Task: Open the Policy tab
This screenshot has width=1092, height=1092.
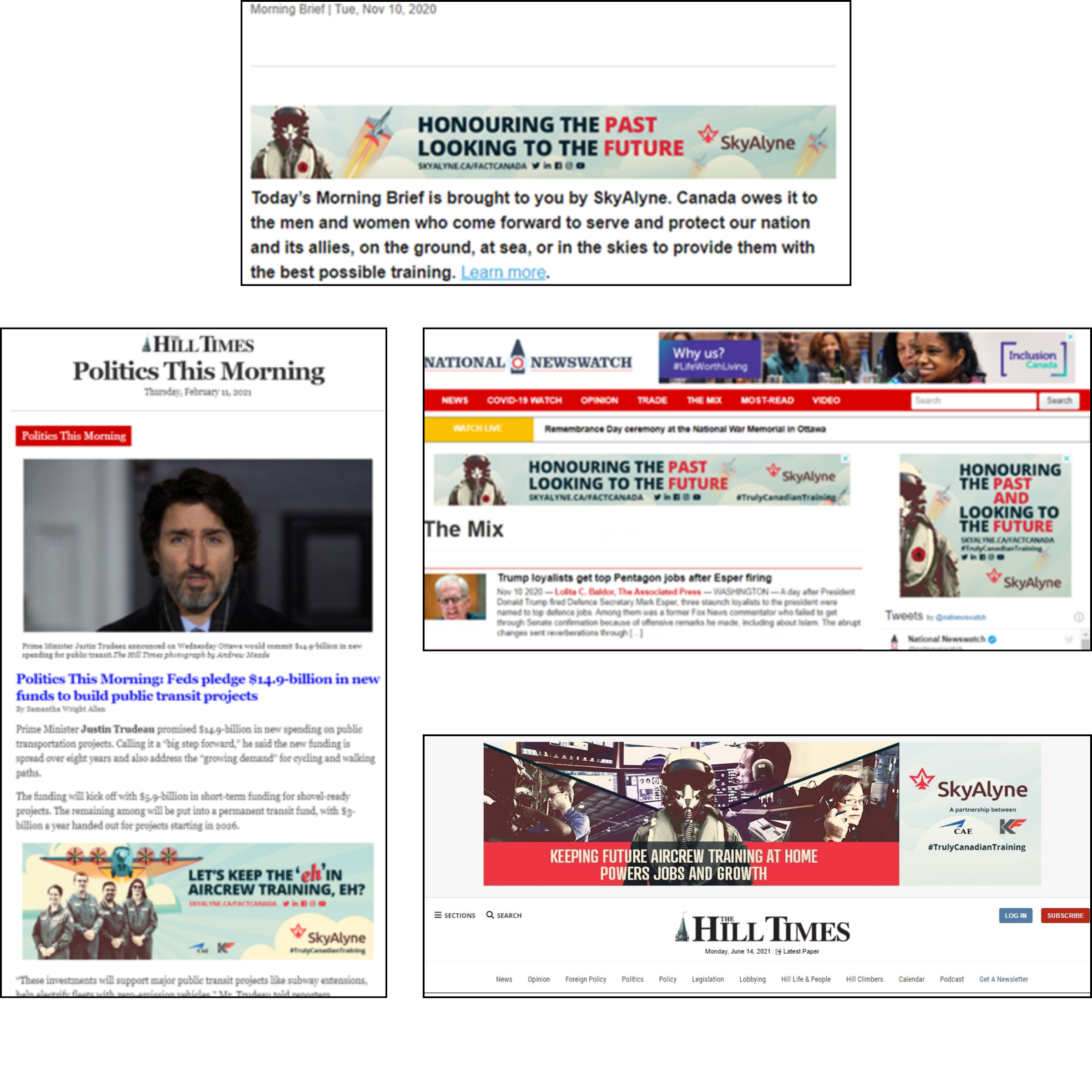Action: pyautogui.click(x=667, y=980)
